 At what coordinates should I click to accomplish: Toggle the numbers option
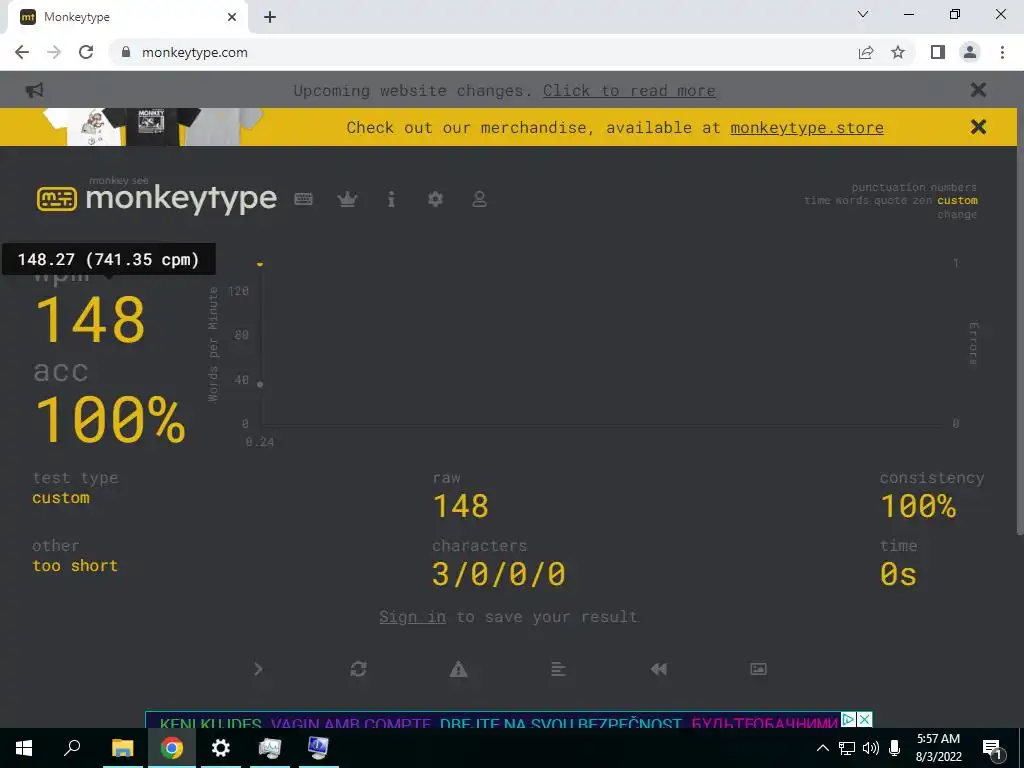(953, 187)
